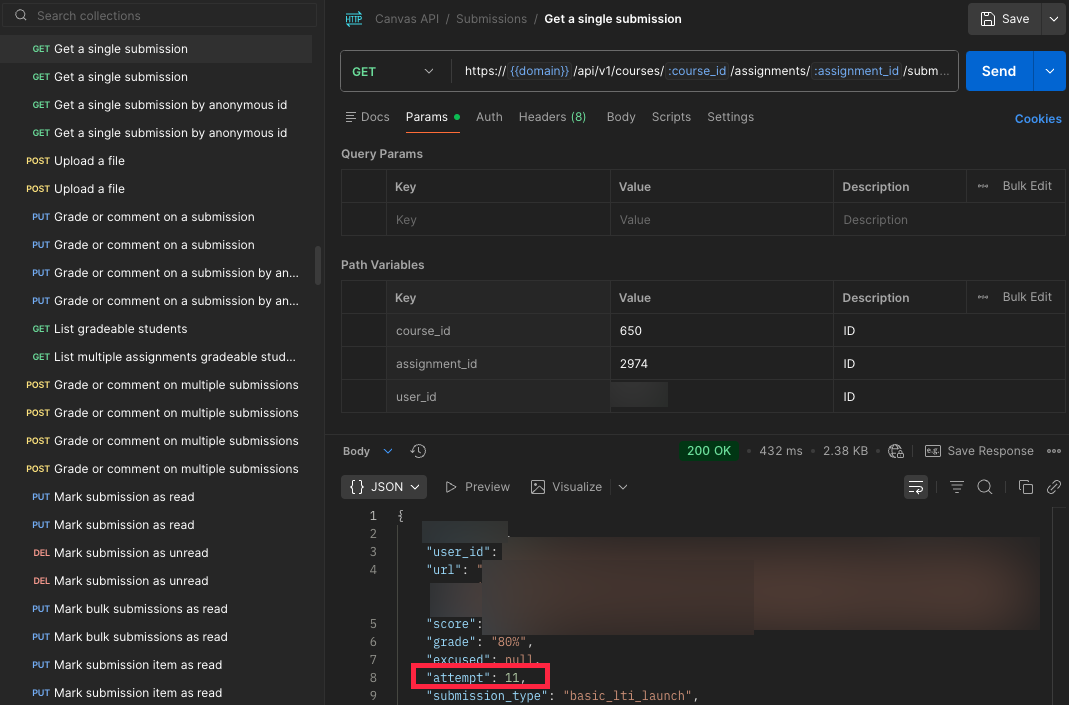Click the 2.38 KB response size
This screenshot has width=1069, height=705.
(845, 451)
